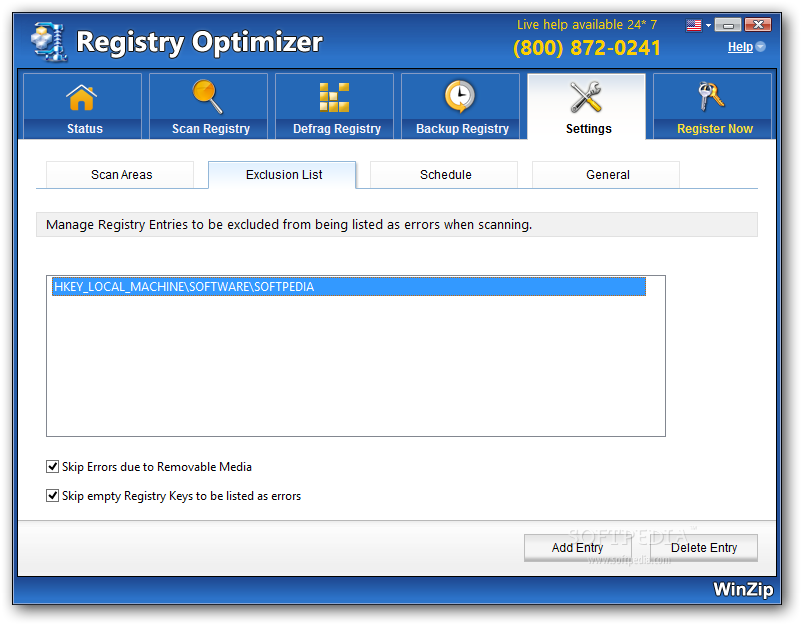
Task: Click the Add Entry button
Action: click(577, 548)
